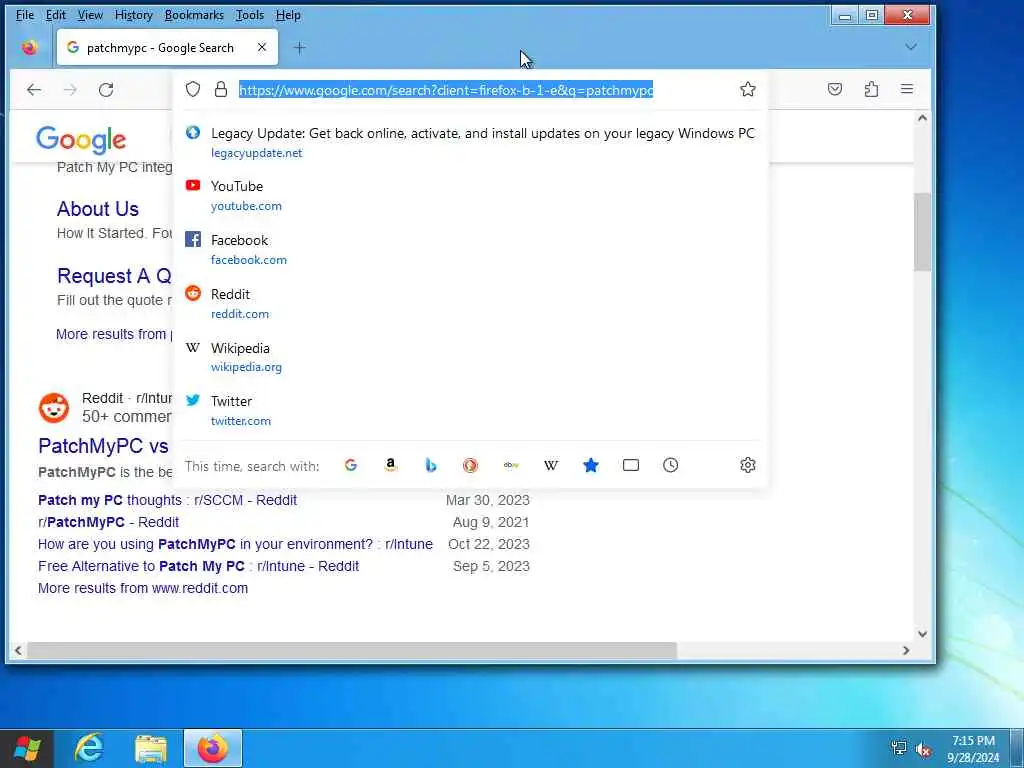Open the Edit menu

[56, 15]
